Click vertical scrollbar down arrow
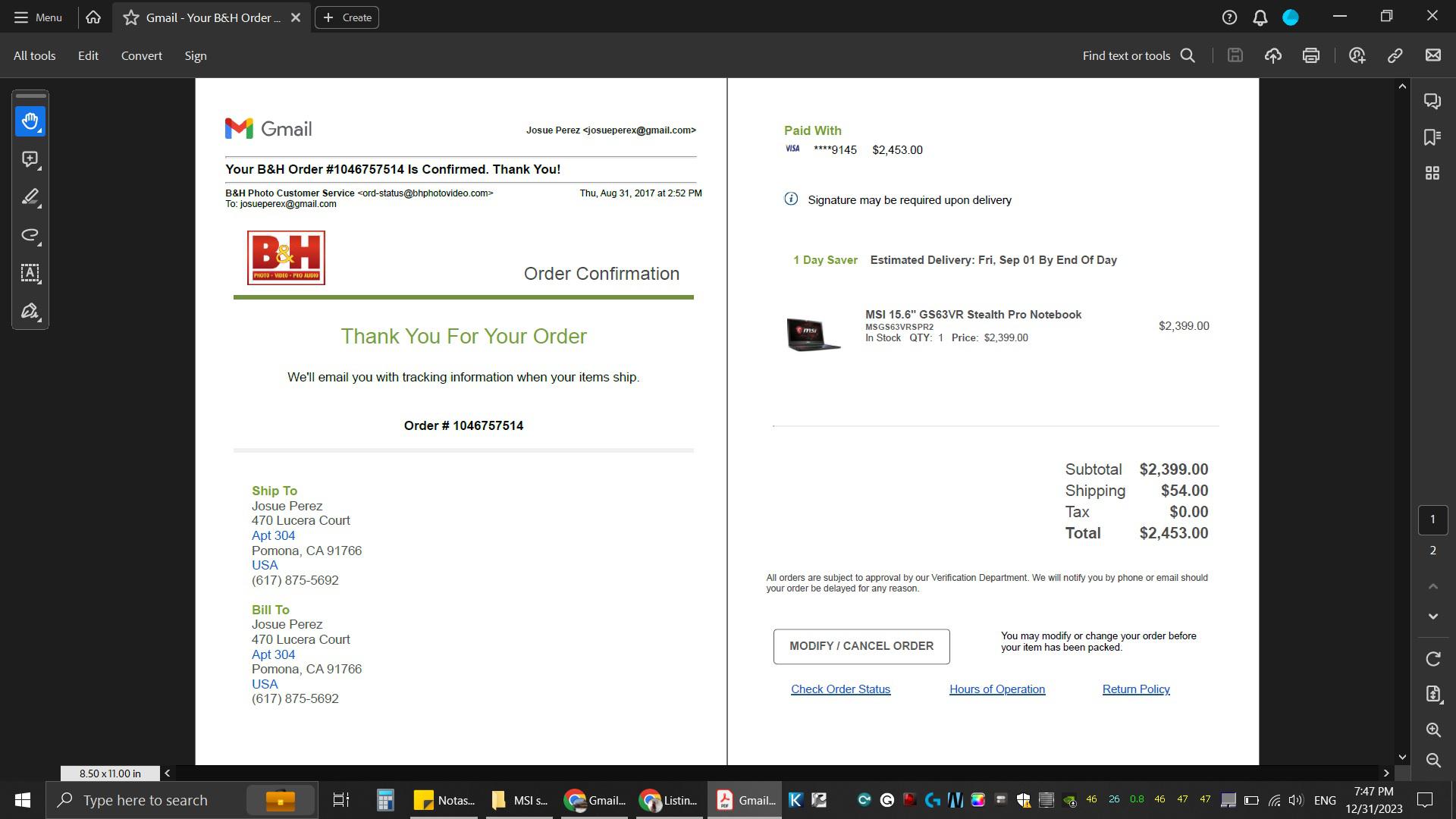This screenshot has height=819, width=1456. (x=1402, y=757)
